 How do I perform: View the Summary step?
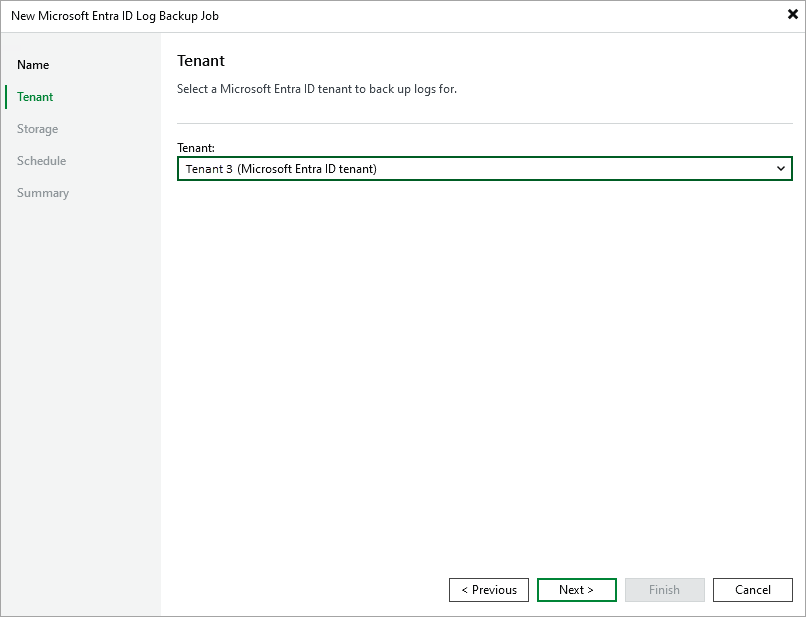(43, 192)
